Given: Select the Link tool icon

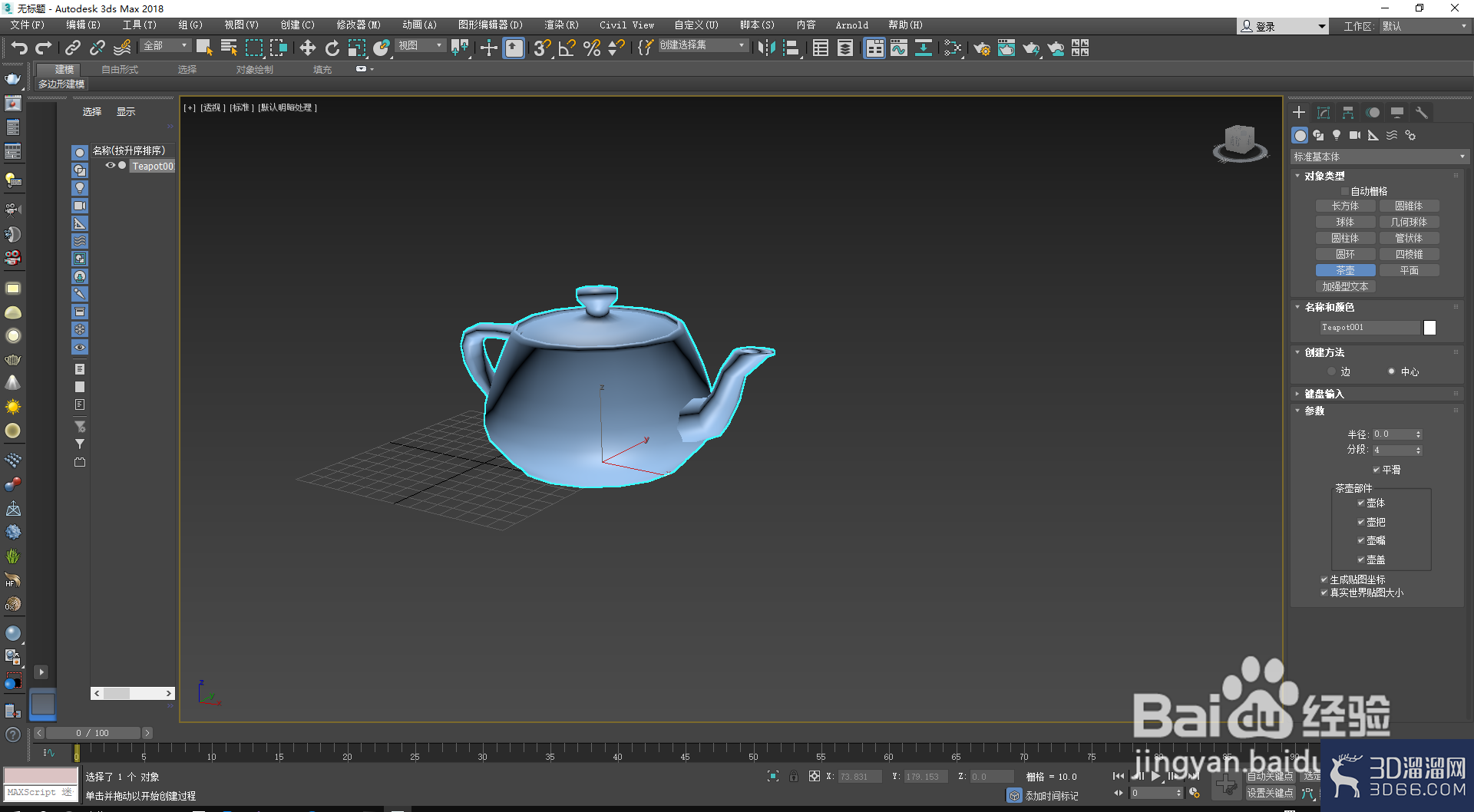Looking at the screenshot, I should pos(73,48).
